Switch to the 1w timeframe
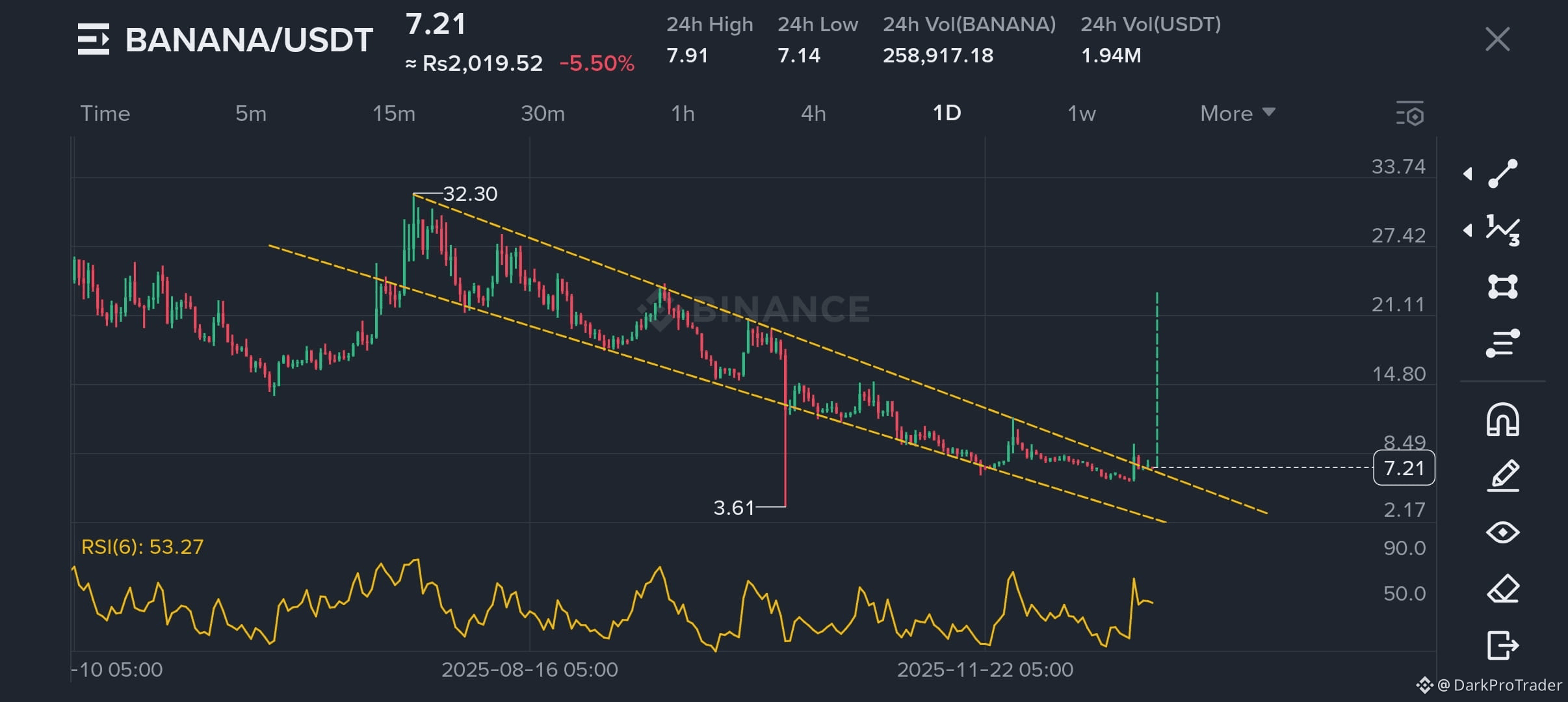 [1082, 113]
